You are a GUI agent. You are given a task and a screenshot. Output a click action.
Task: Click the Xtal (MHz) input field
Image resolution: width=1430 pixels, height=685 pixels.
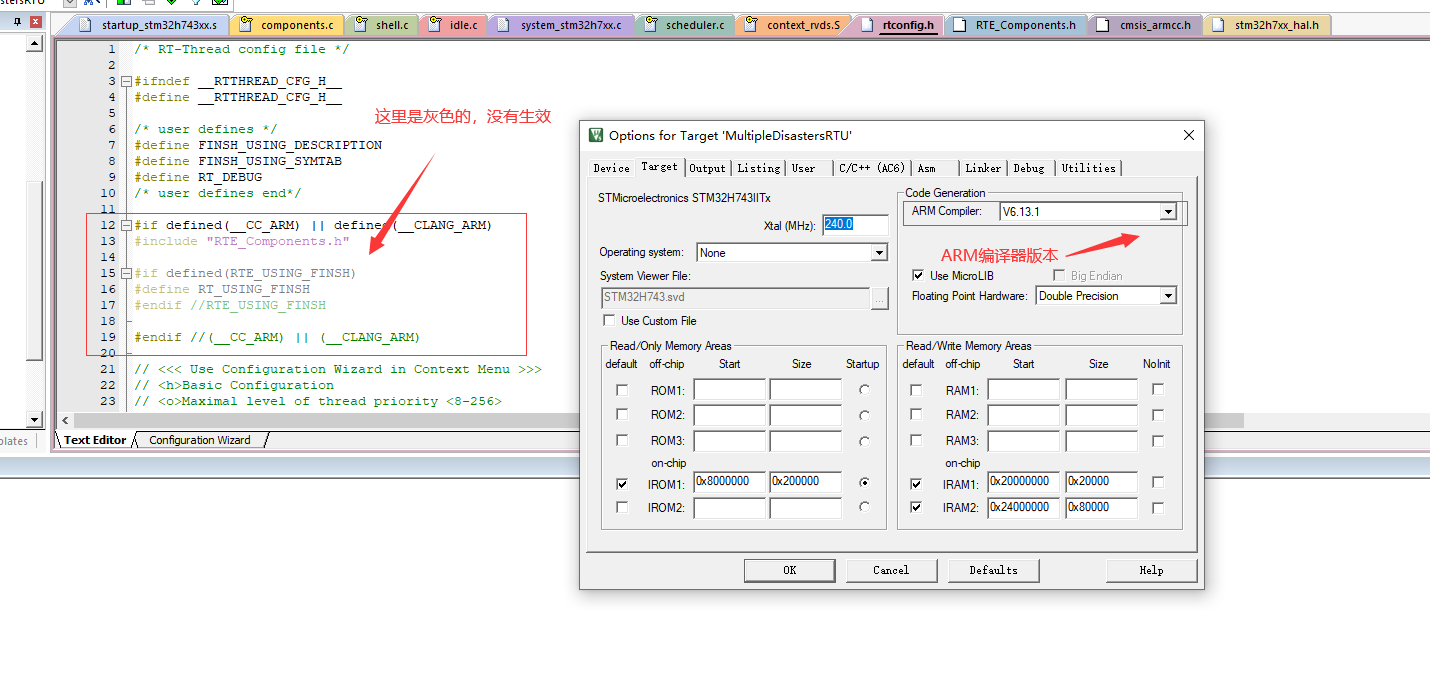point(855,225)
